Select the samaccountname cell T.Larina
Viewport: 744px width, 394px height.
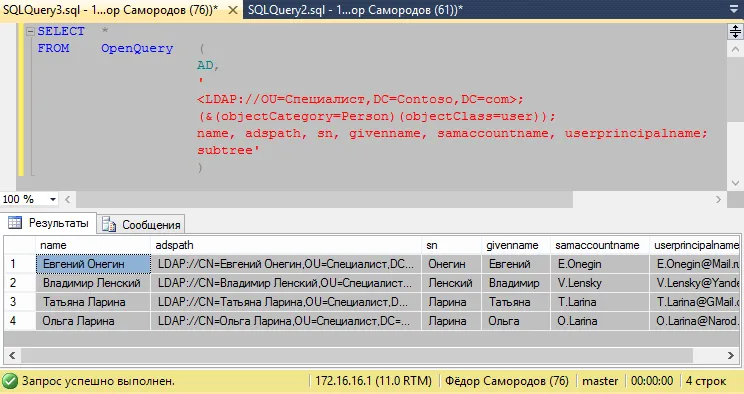coord(599,302)
